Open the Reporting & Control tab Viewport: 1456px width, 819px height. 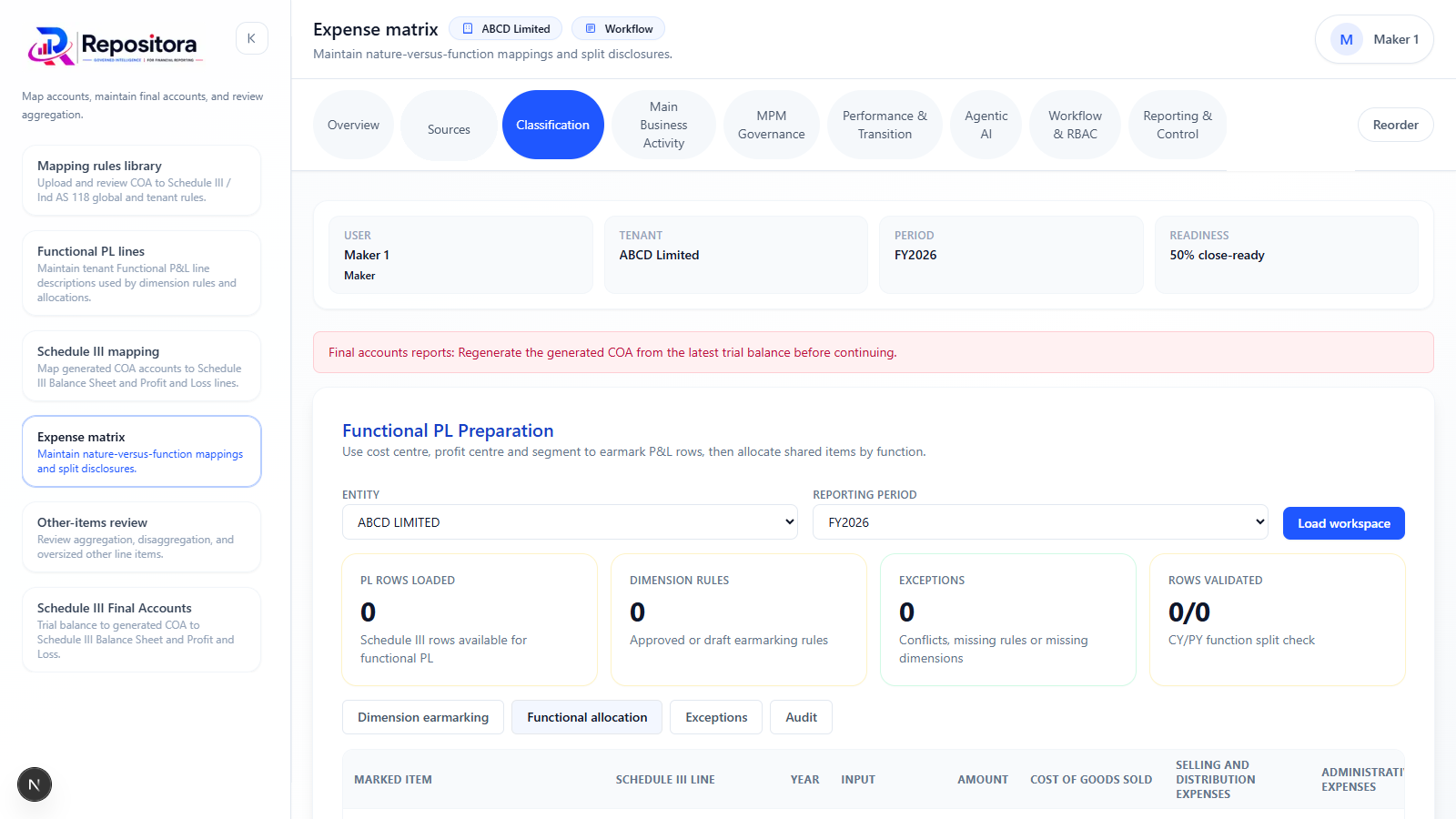tap(1178, 125)
